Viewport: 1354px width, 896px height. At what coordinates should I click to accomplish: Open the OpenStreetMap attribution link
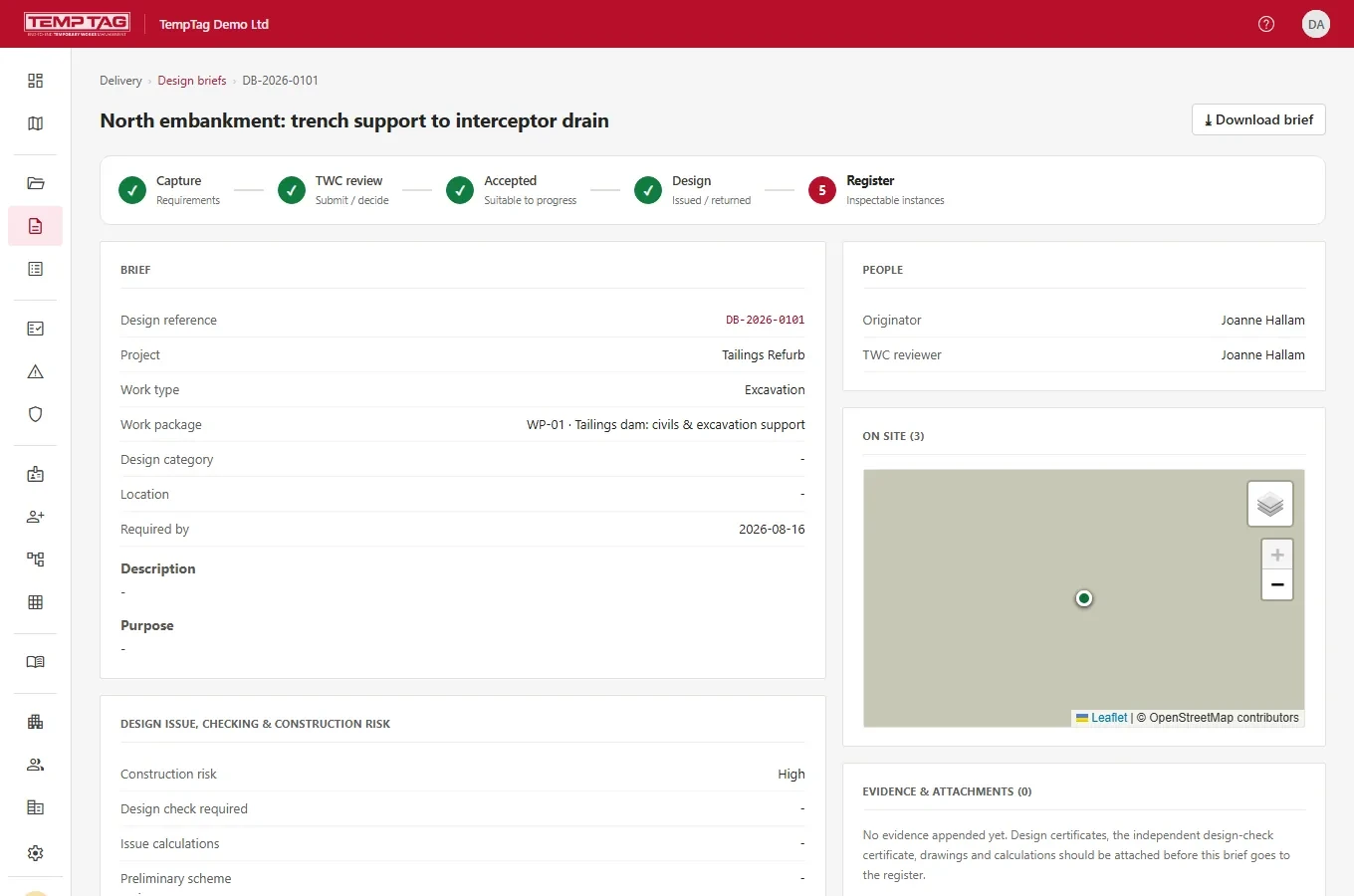point(1224,718)
